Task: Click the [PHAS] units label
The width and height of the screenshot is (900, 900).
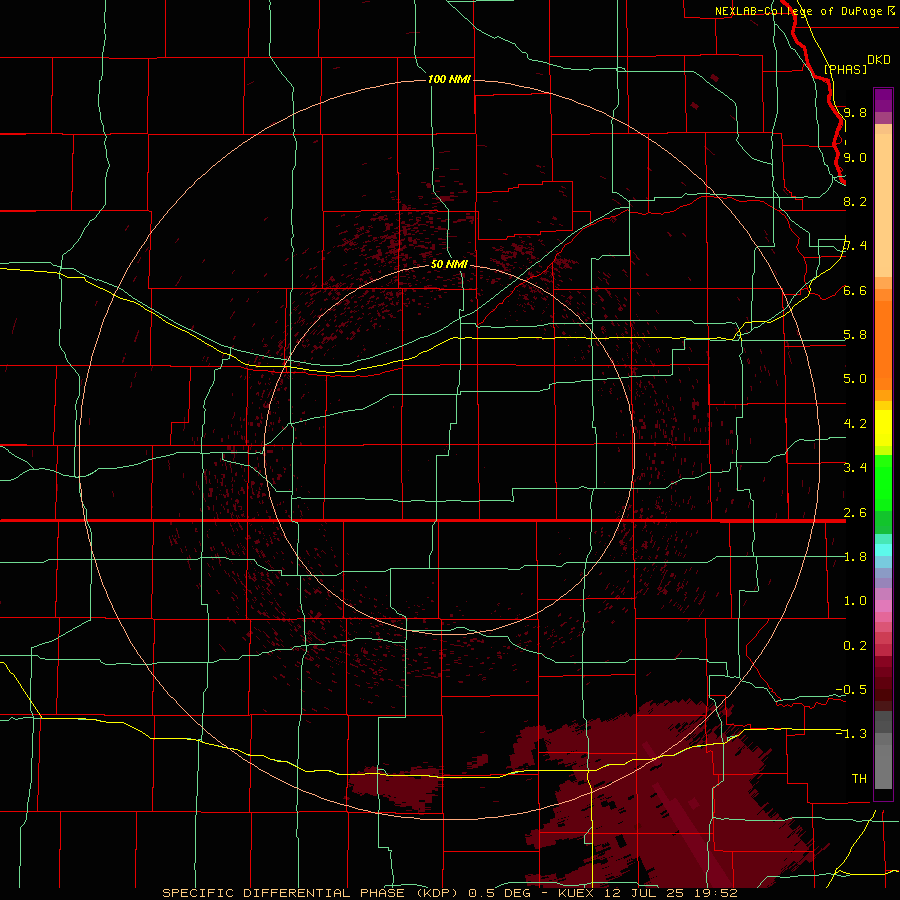Action: pyautogui.click(x=845, y=70)
